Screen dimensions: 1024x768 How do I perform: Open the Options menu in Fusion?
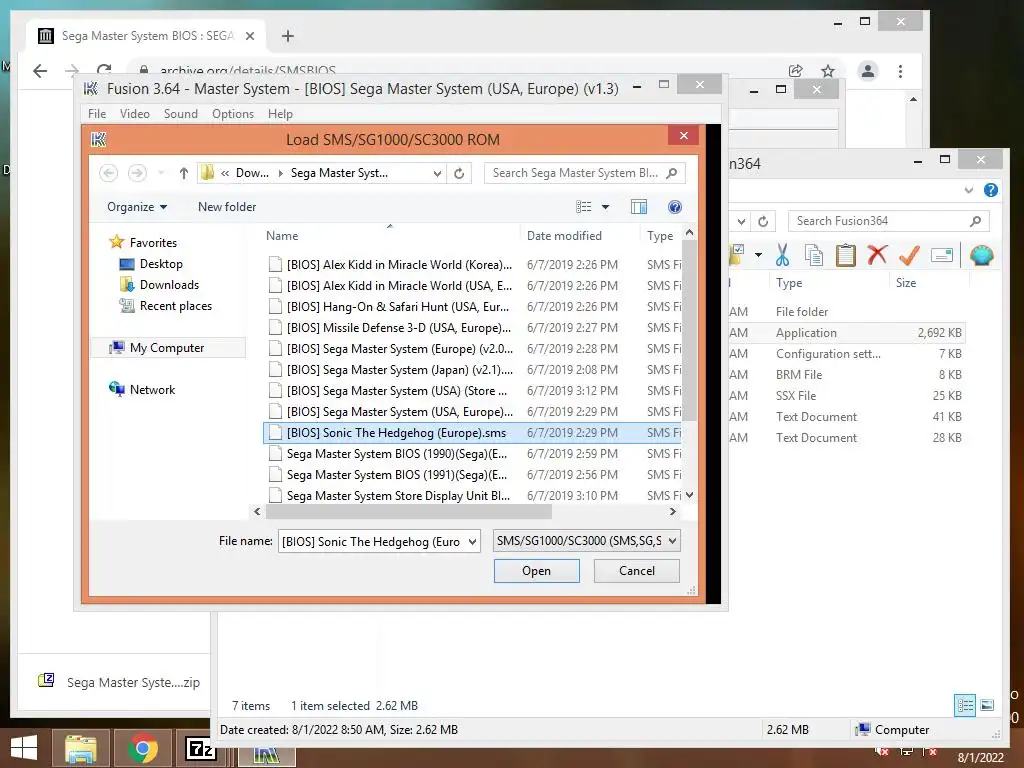coord(232,114)
